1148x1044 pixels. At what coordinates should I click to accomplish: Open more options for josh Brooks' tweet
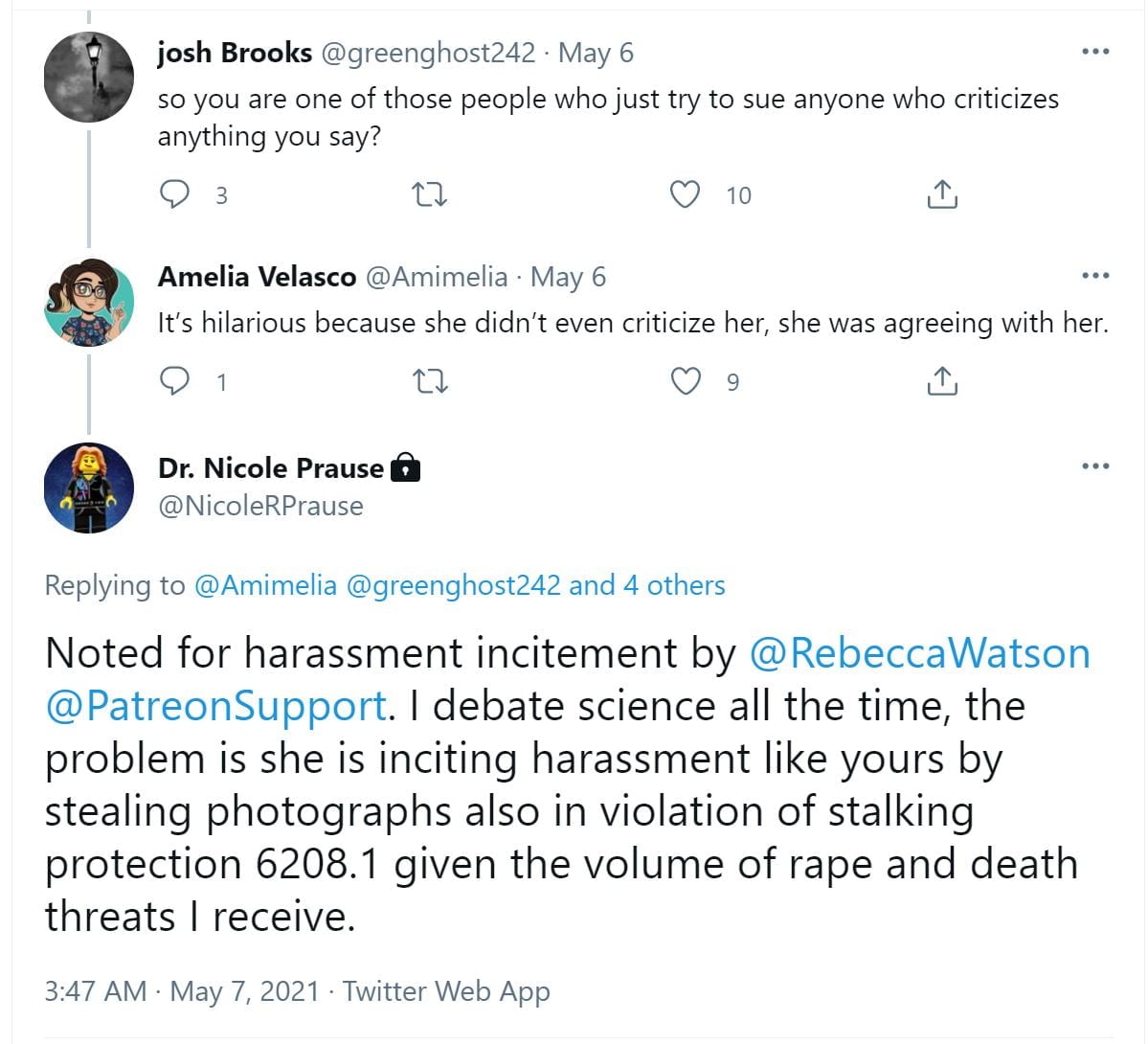tap(1095, 52)
